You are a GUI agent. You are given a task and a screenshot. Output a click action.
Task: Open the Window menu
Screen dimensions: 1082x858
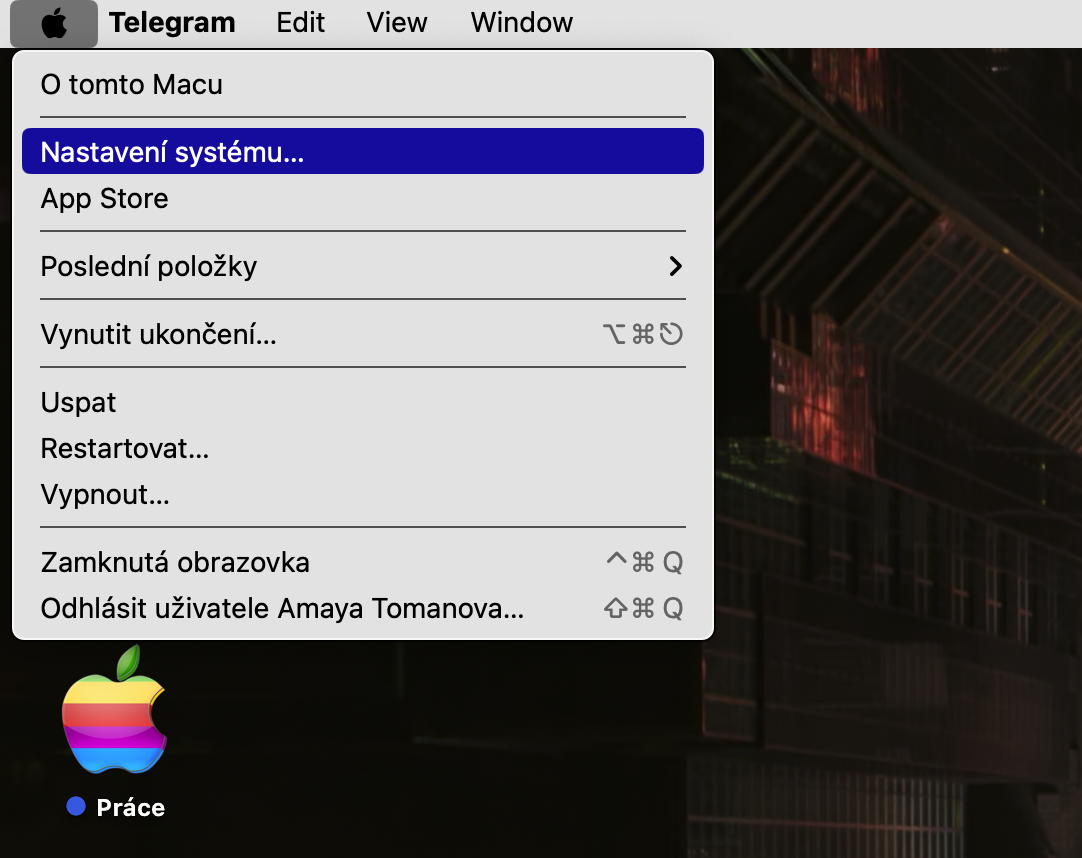point(522,23)
